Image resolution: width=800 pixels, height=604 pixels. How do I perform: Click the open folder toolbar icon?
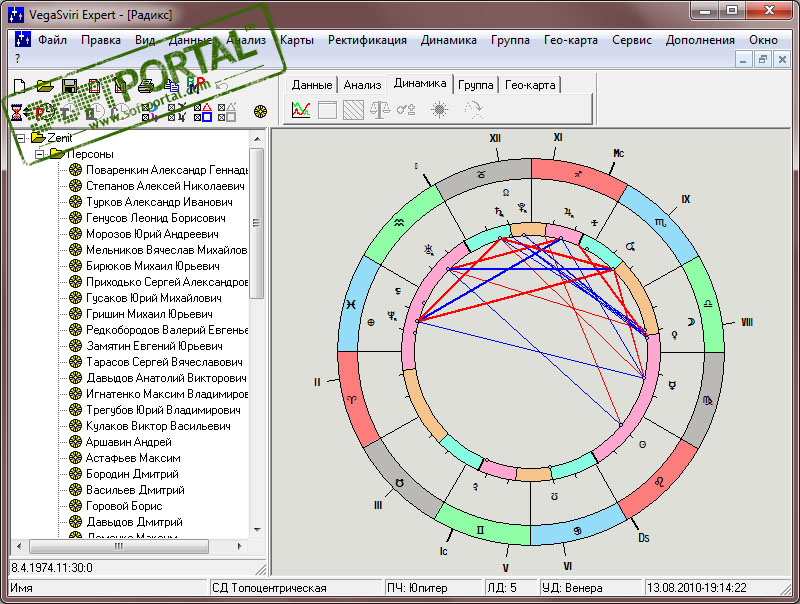(44, 86)
